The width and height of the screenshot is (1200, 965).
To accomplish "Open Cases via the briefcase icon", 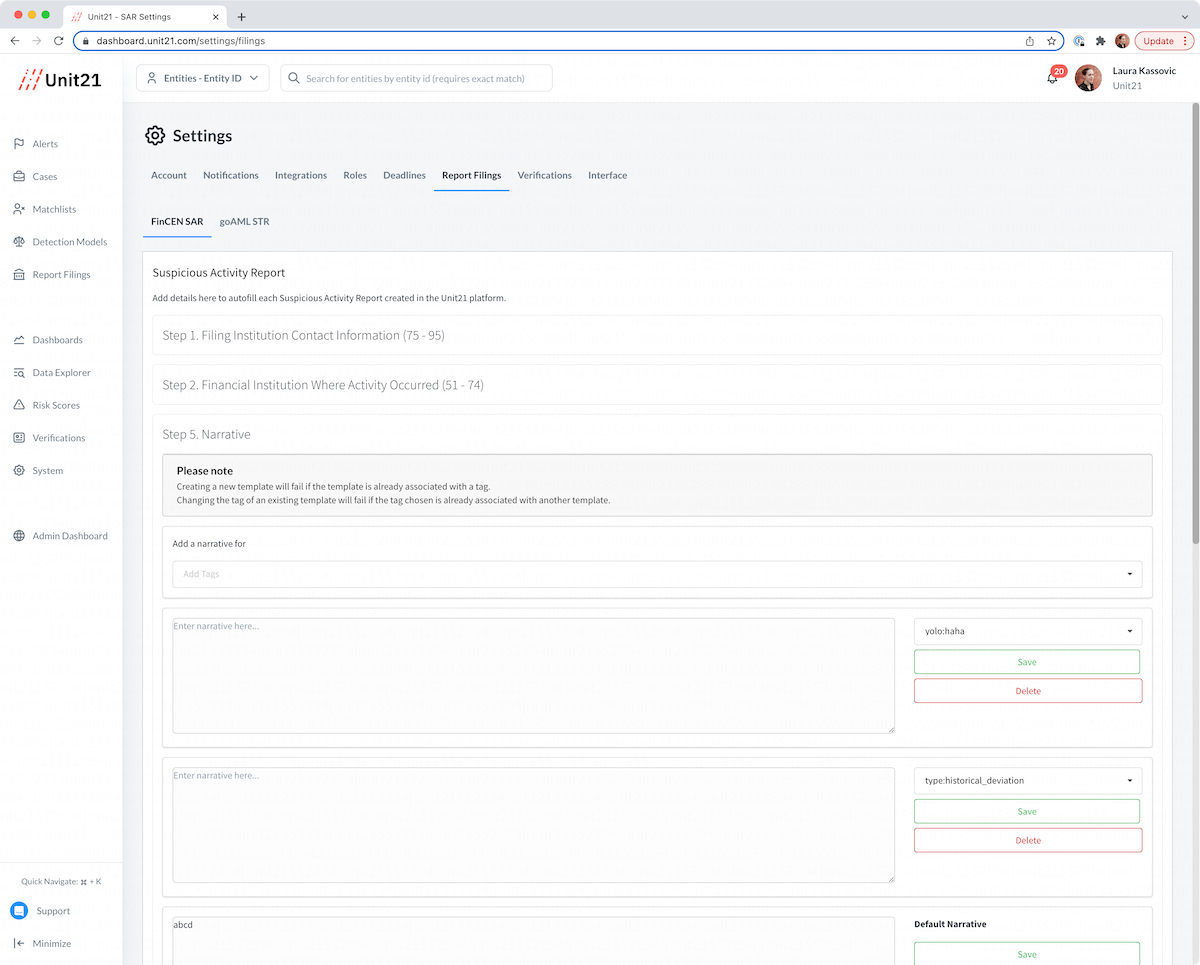I will point(19,177).
